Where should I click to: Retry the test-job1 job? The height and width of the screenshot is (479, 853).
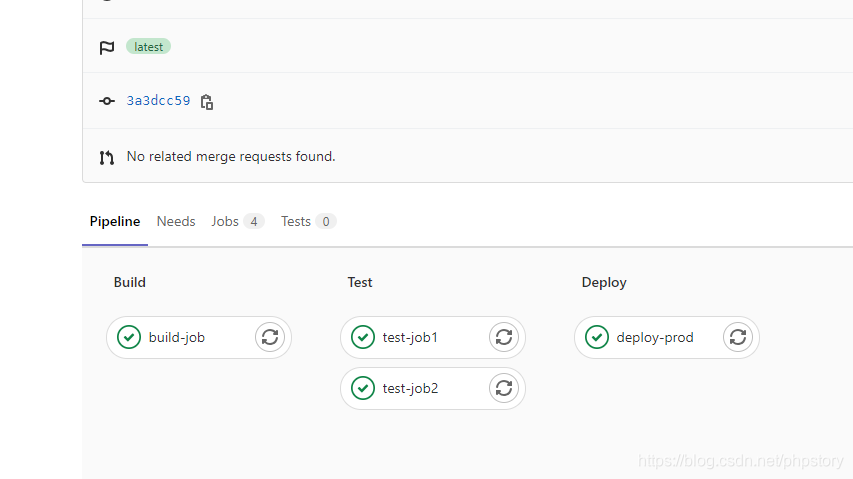point(504,337)
